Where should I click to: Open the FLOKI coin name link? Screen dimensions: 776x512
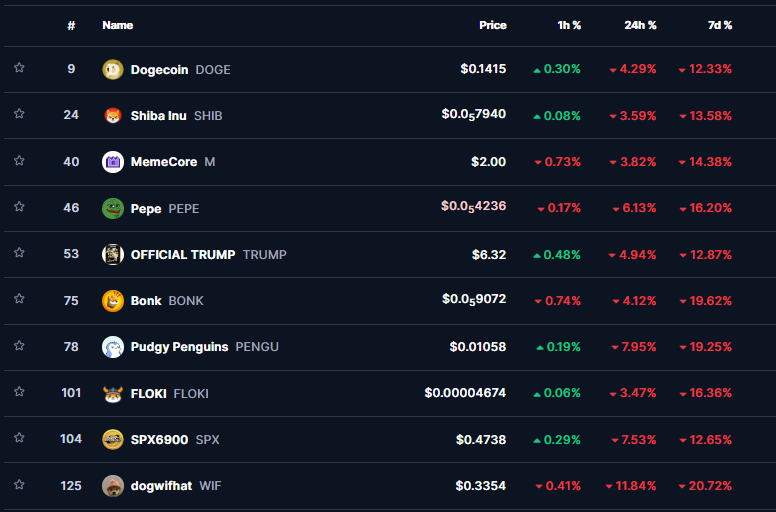148,393
